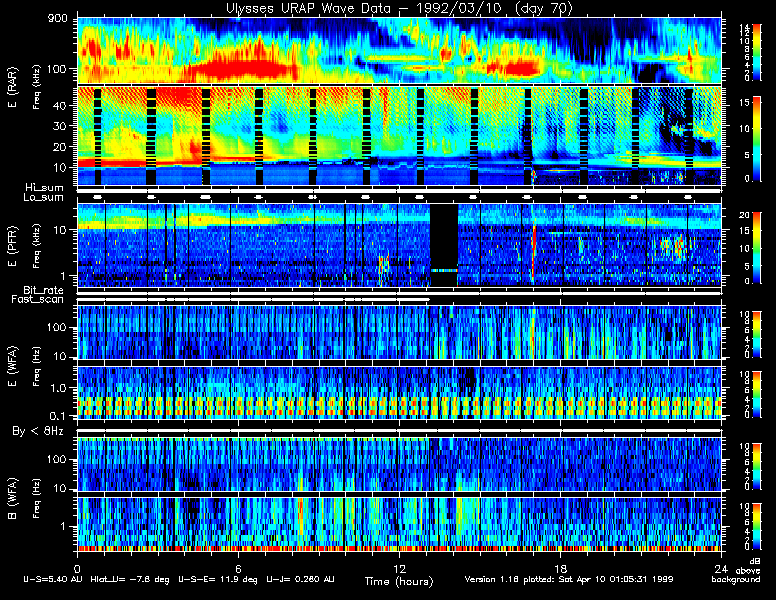The height and width of the screenshot is (600, 776).
Task: Click the black data gap in PFR panel
Action: click(444, 237)
